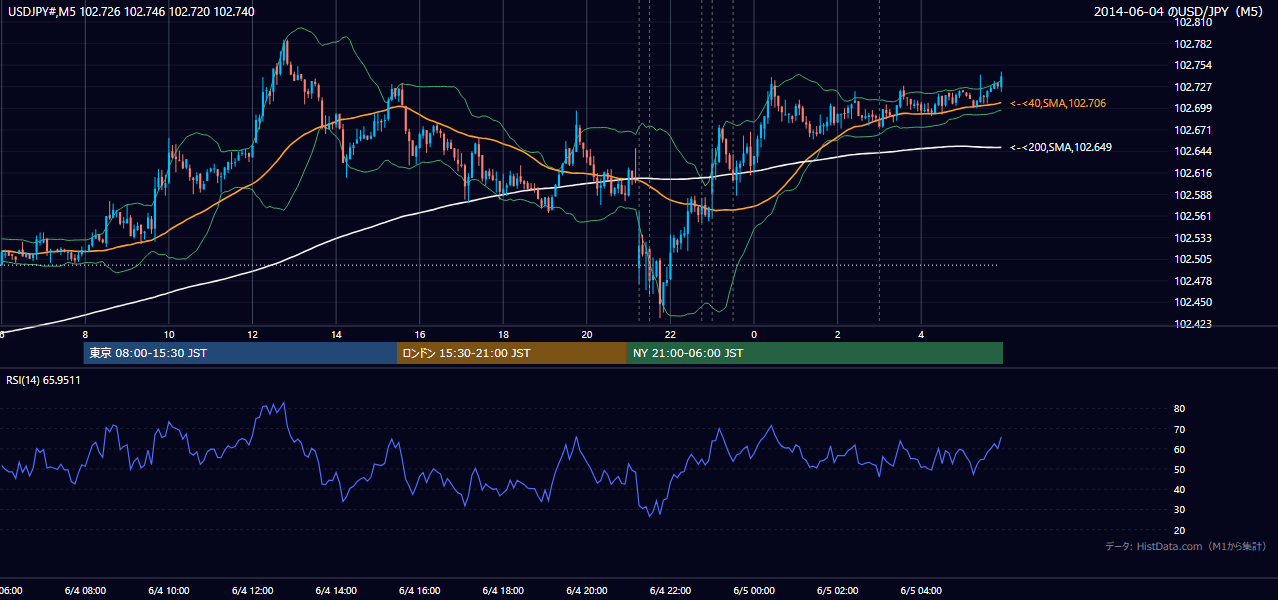Click hour label 16 under the price chart
This screenshot has width=1278, height=600.
point(420,335)
